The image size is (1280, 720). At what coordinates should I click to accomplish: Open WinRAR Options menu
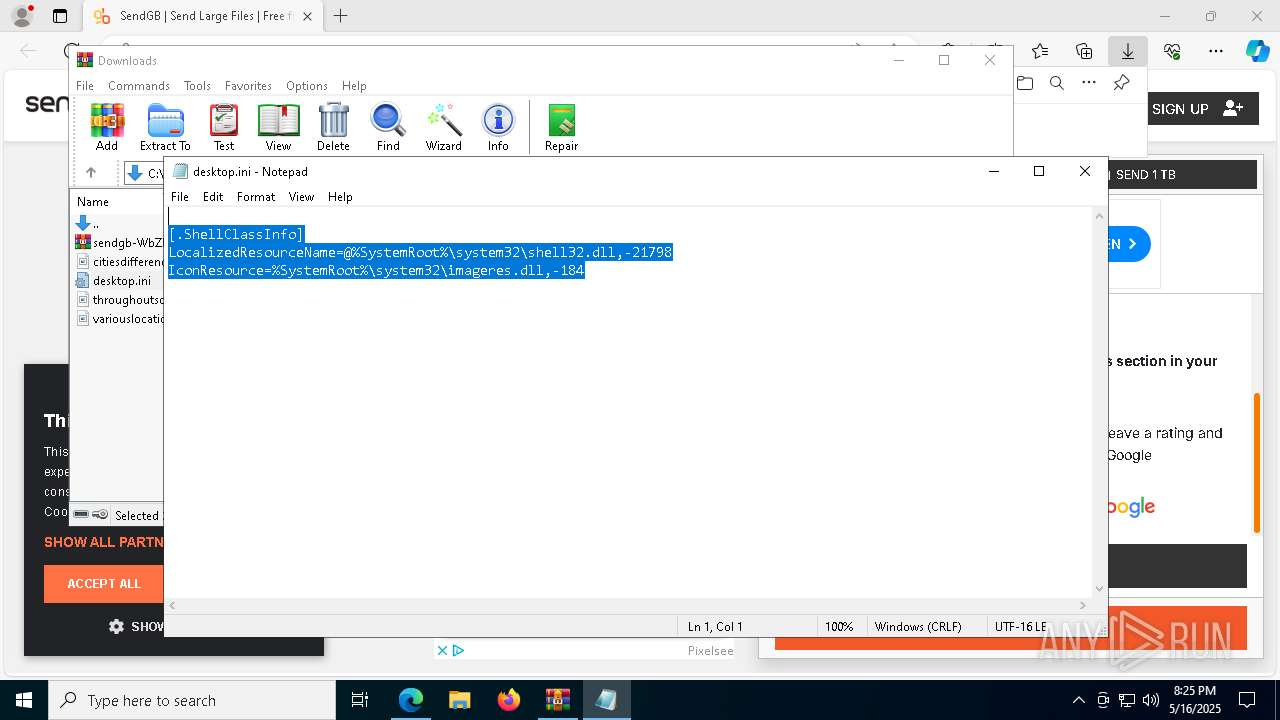click(307, 86)
